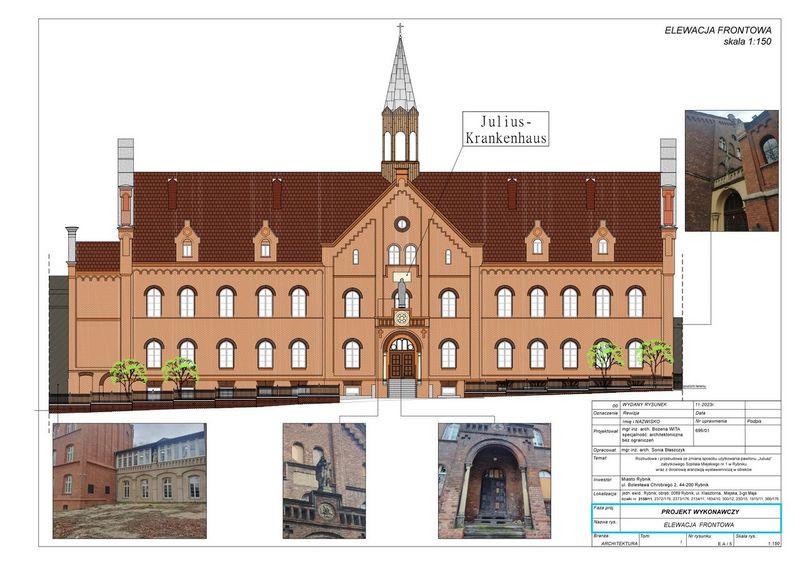Click the round clock window in central gable

tap(401, 224)
